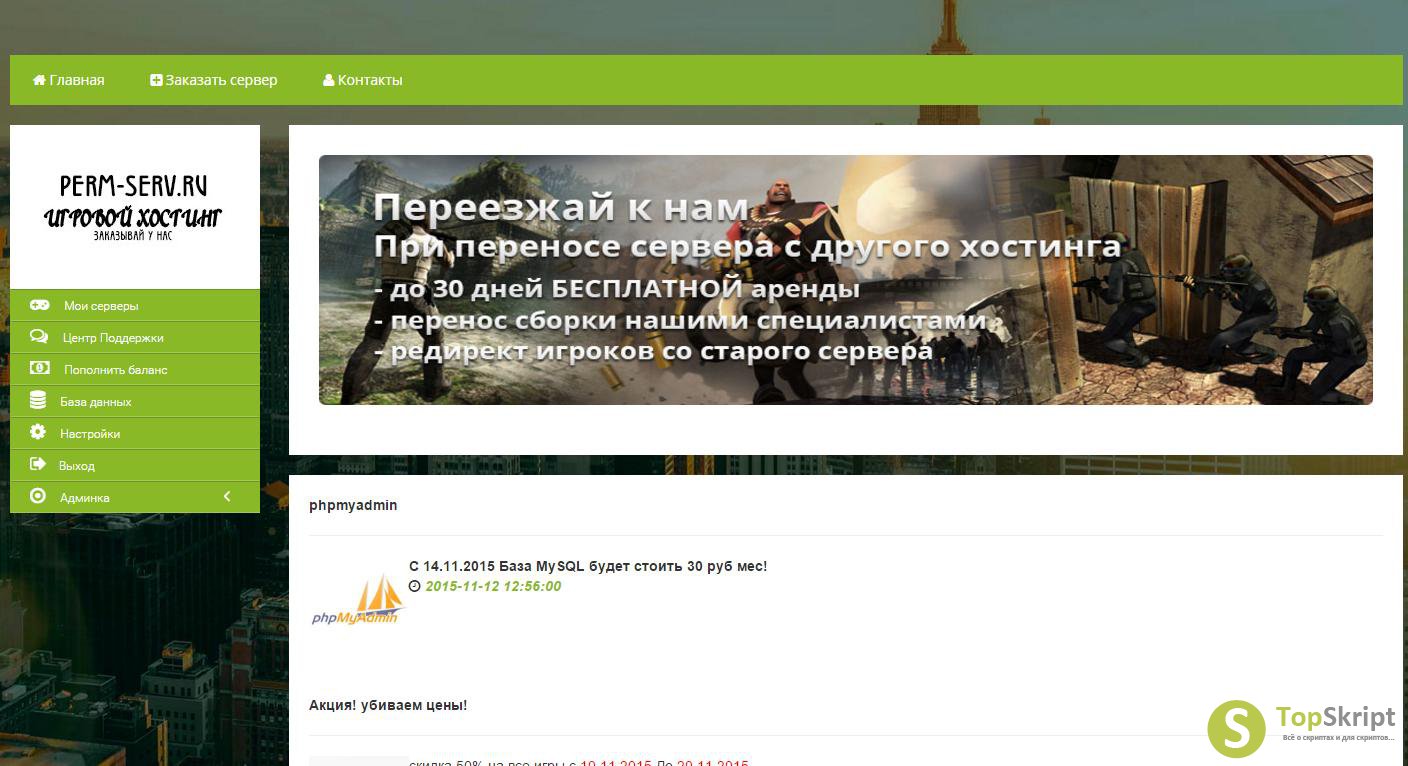Open the Акция! убиваем цены! heading
This screenshot has width=1408, height=766.
388,705
